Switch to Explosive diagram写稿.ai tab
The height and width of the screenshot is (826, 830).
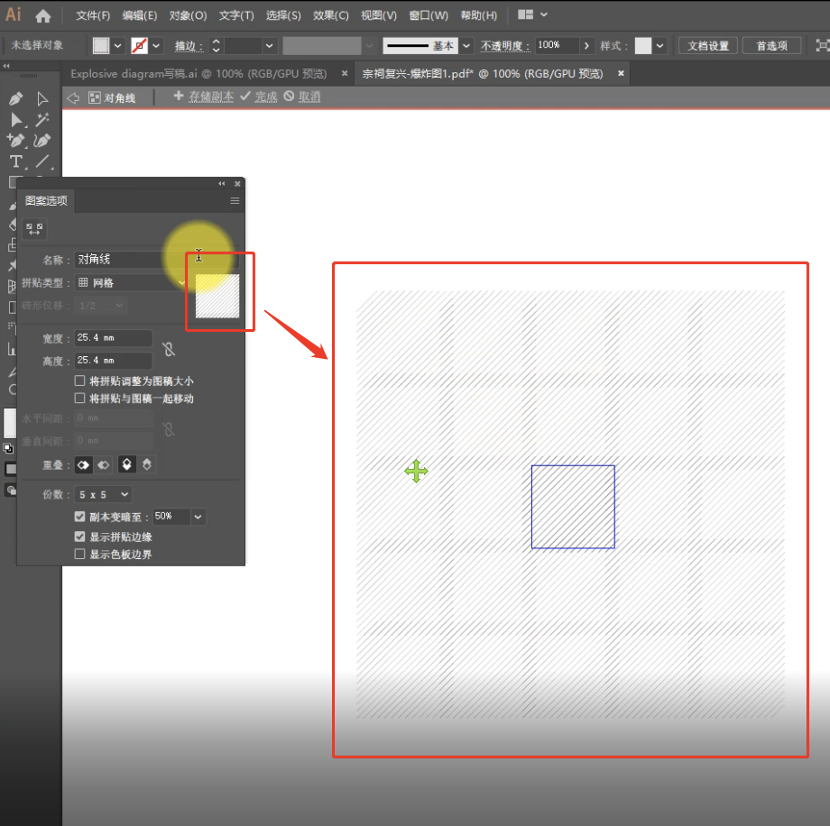coord(199,74)
